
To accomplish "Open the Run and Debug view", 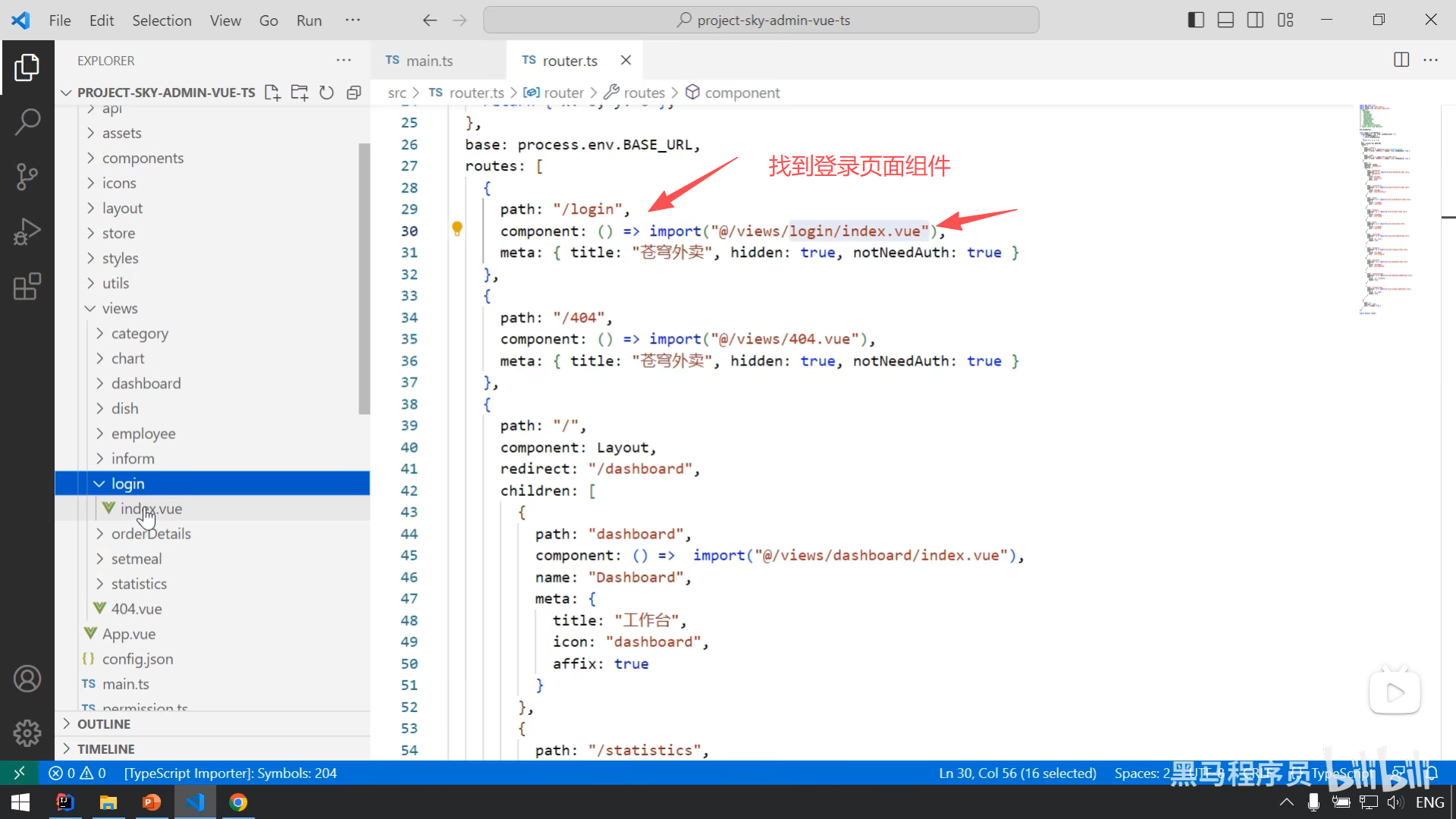I will click(x=27, y=231).
